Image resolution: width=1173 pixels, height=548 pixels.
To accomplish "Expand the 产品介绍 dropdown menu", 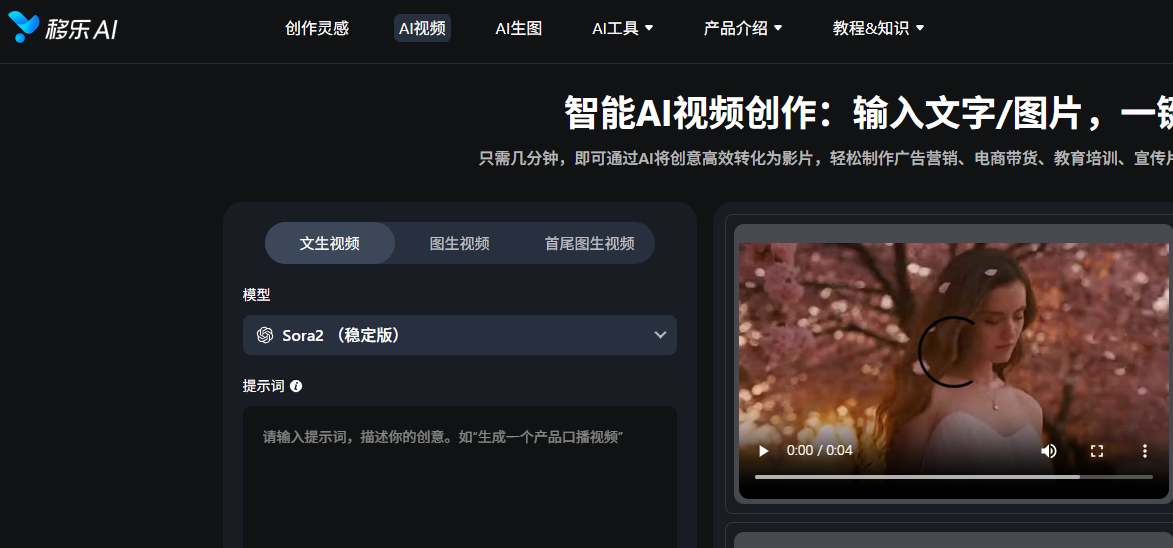I will pyautogui.click(x=742, y=28).
